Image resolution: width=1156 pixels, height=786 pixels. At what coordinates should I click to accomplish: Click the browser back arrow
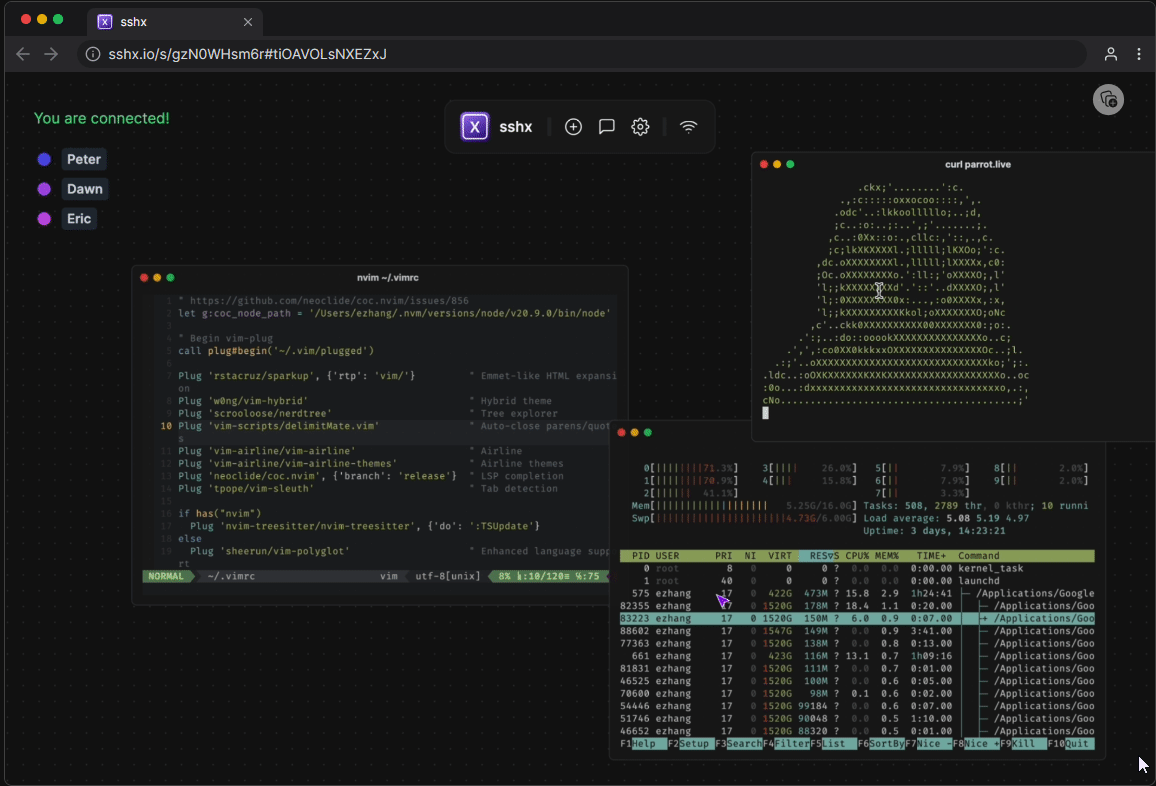[23, 54]
